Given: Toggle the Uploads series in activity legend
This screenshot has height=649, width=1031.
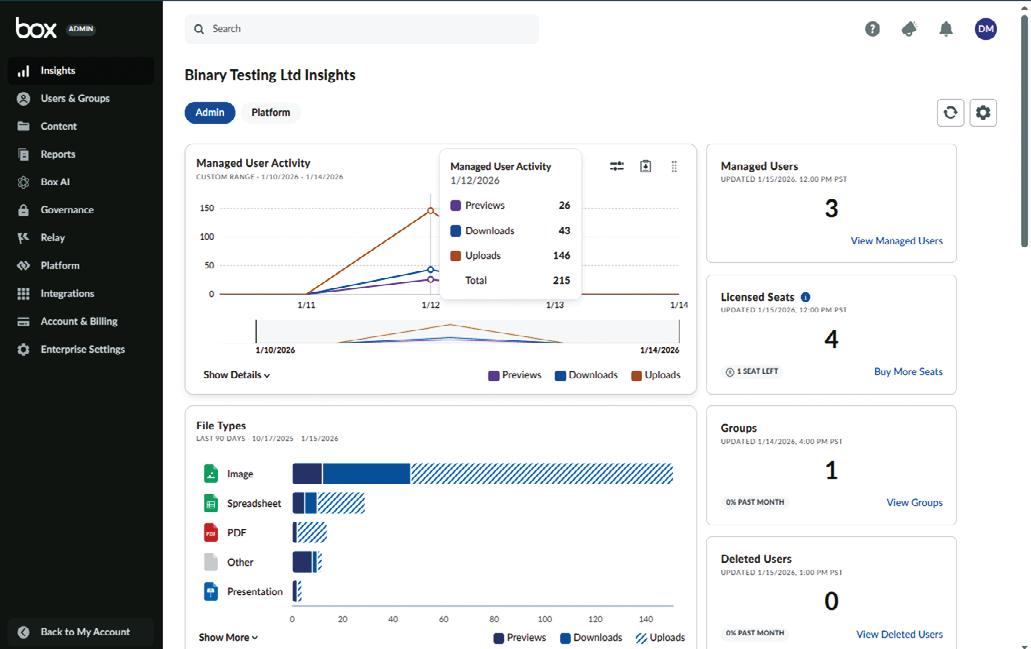Looking at the screenshot, I should coord(656,375).
